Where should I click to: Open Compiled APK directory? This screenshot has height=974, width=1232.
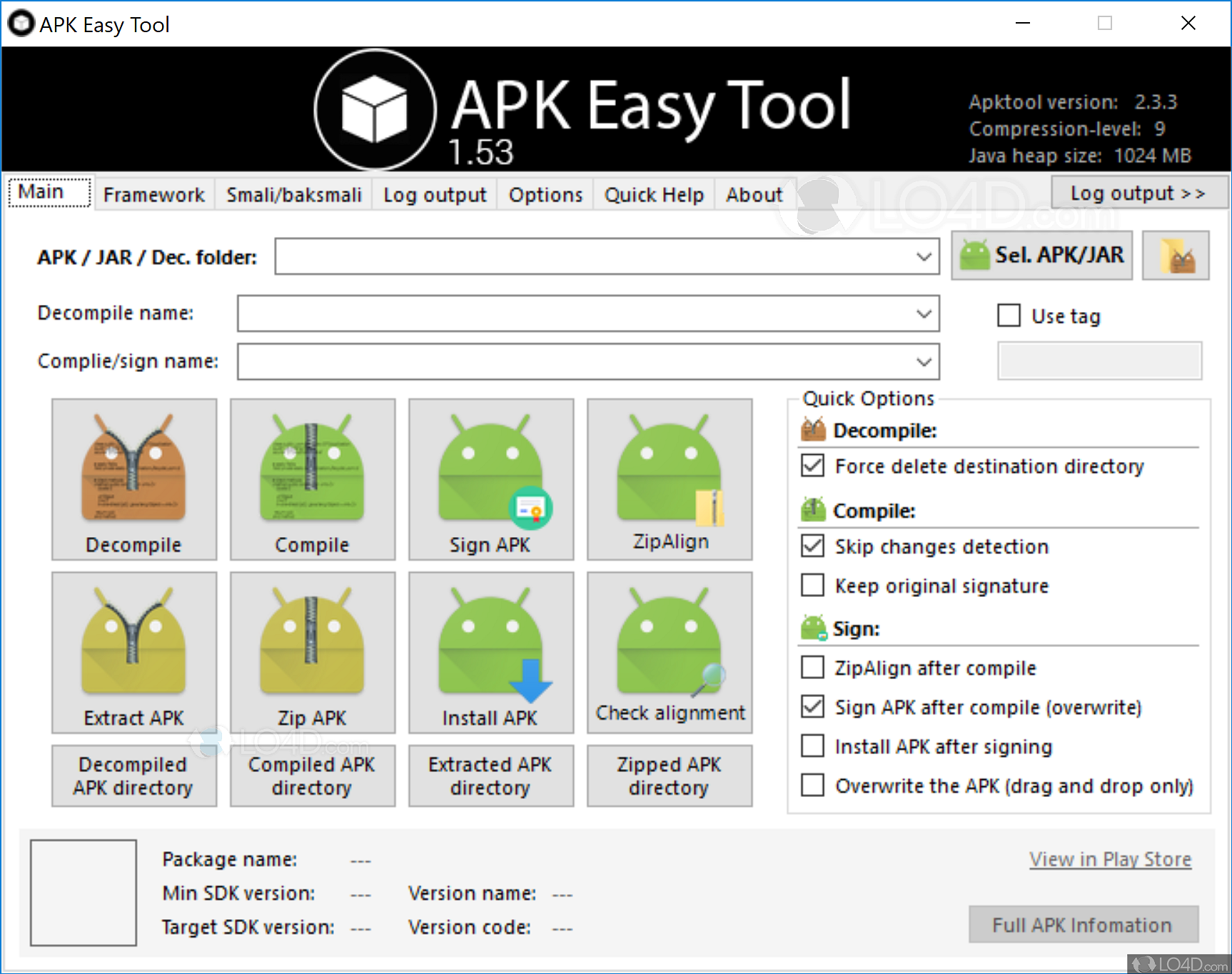tap(313, 776)
